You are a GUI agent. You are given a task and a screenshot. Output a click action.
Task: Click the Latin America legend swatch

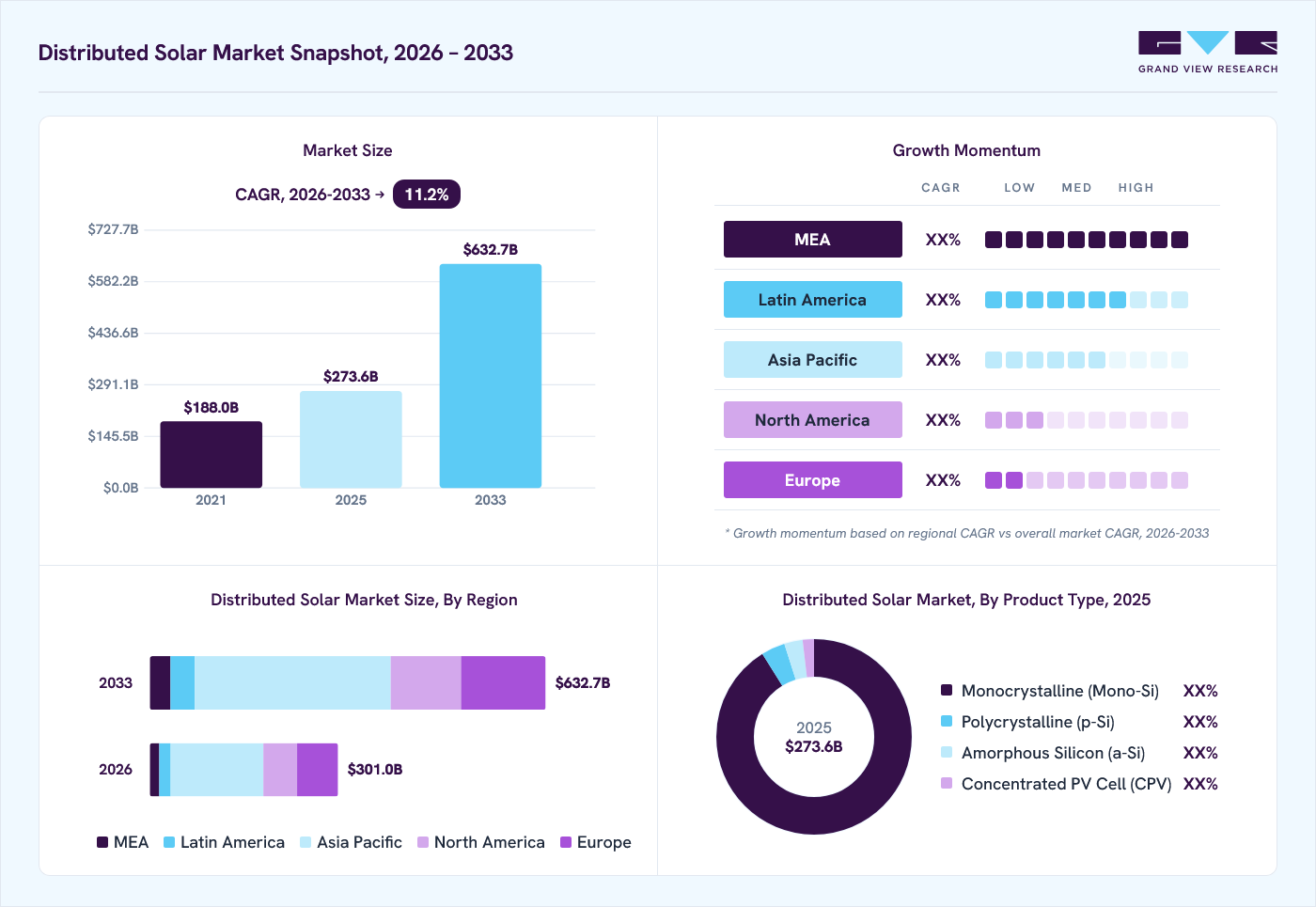[x=169, y=842]
